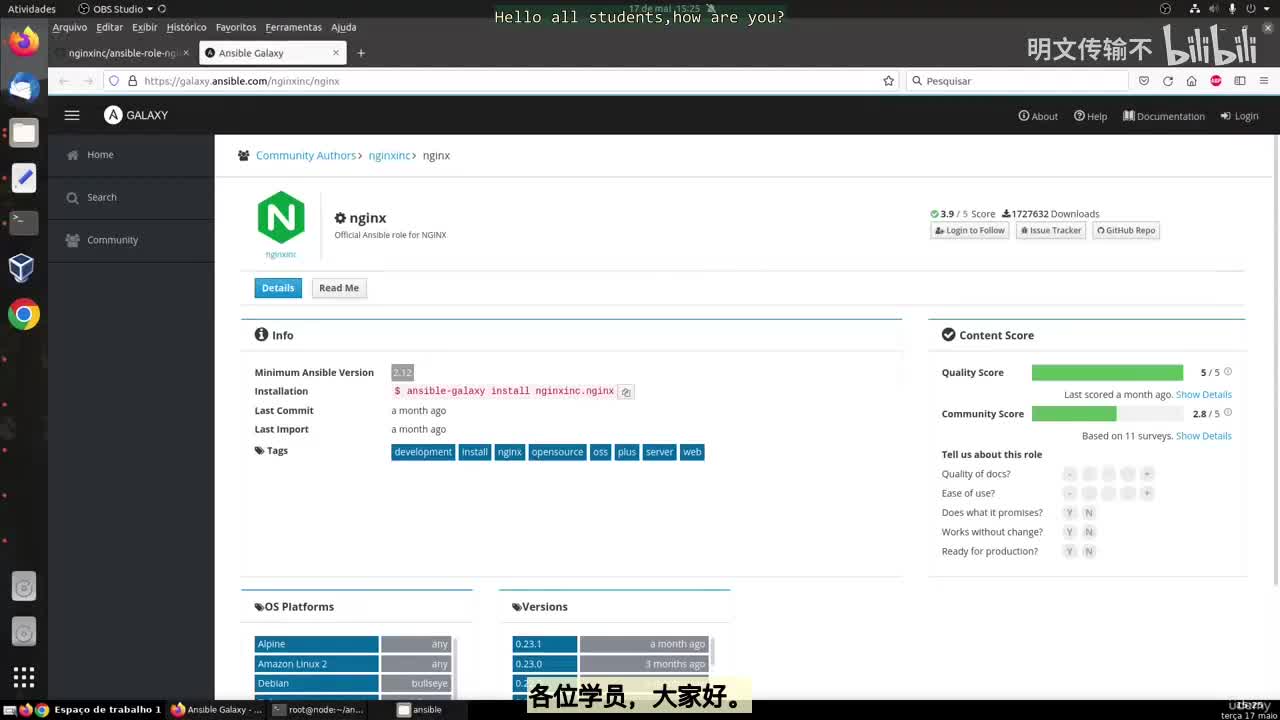Open Community in Galaxy sidebar
The width and height of the screenshot is (1280, 720).
131,240
